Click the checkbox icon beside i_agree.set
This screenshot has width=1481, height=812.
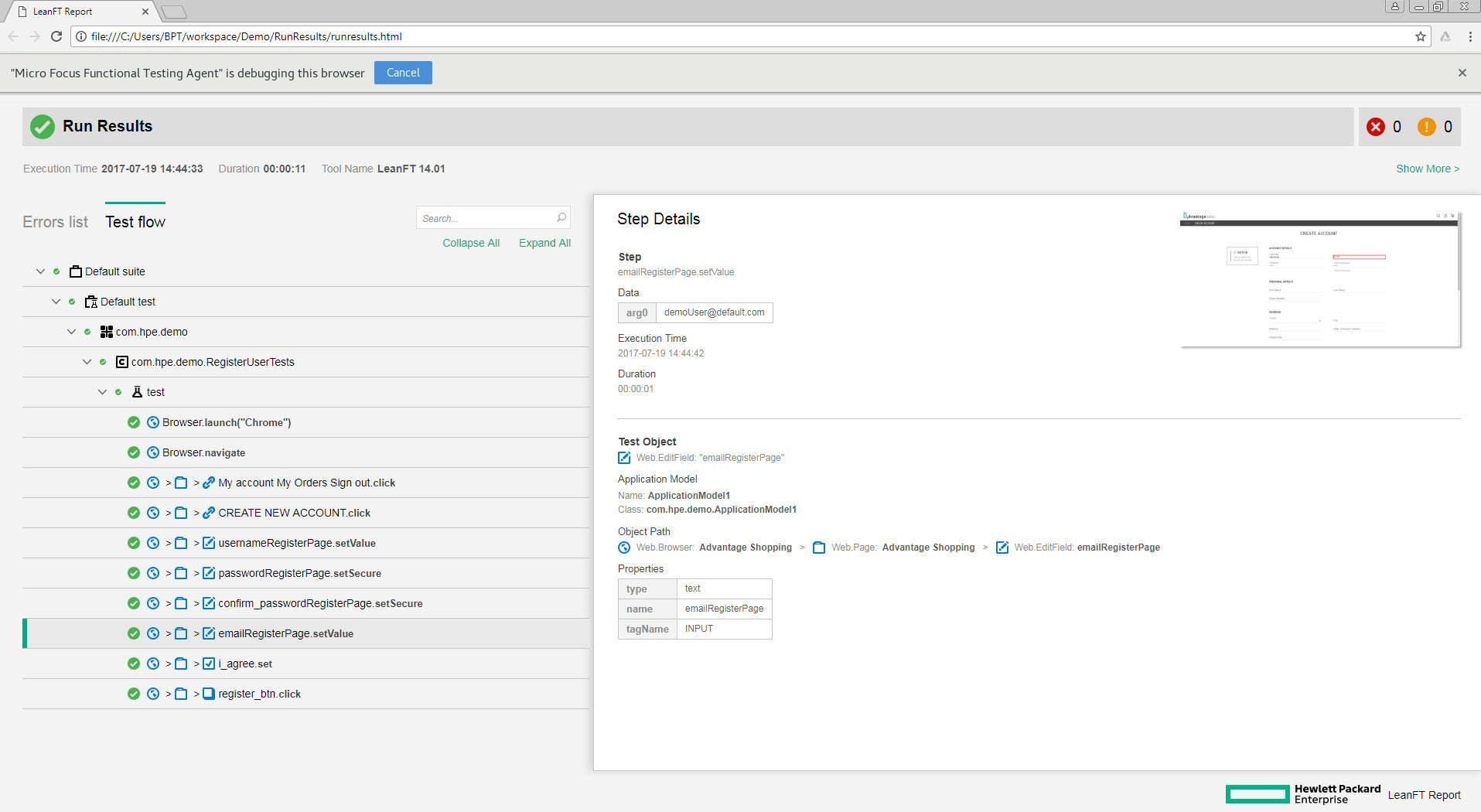pos(209,664)
